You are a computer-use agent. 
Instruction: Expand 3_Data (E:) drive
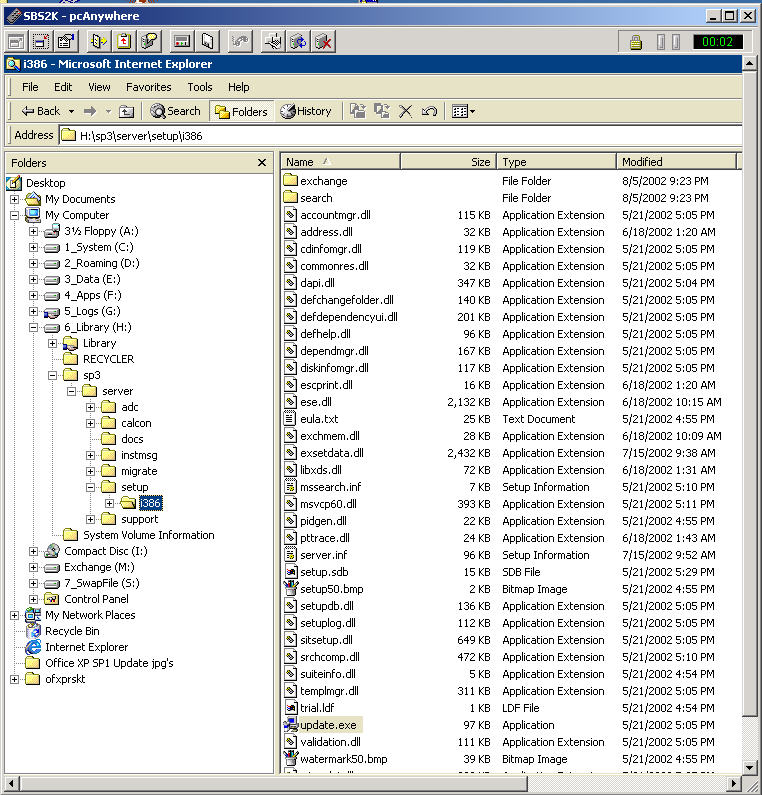click(33, 279)
